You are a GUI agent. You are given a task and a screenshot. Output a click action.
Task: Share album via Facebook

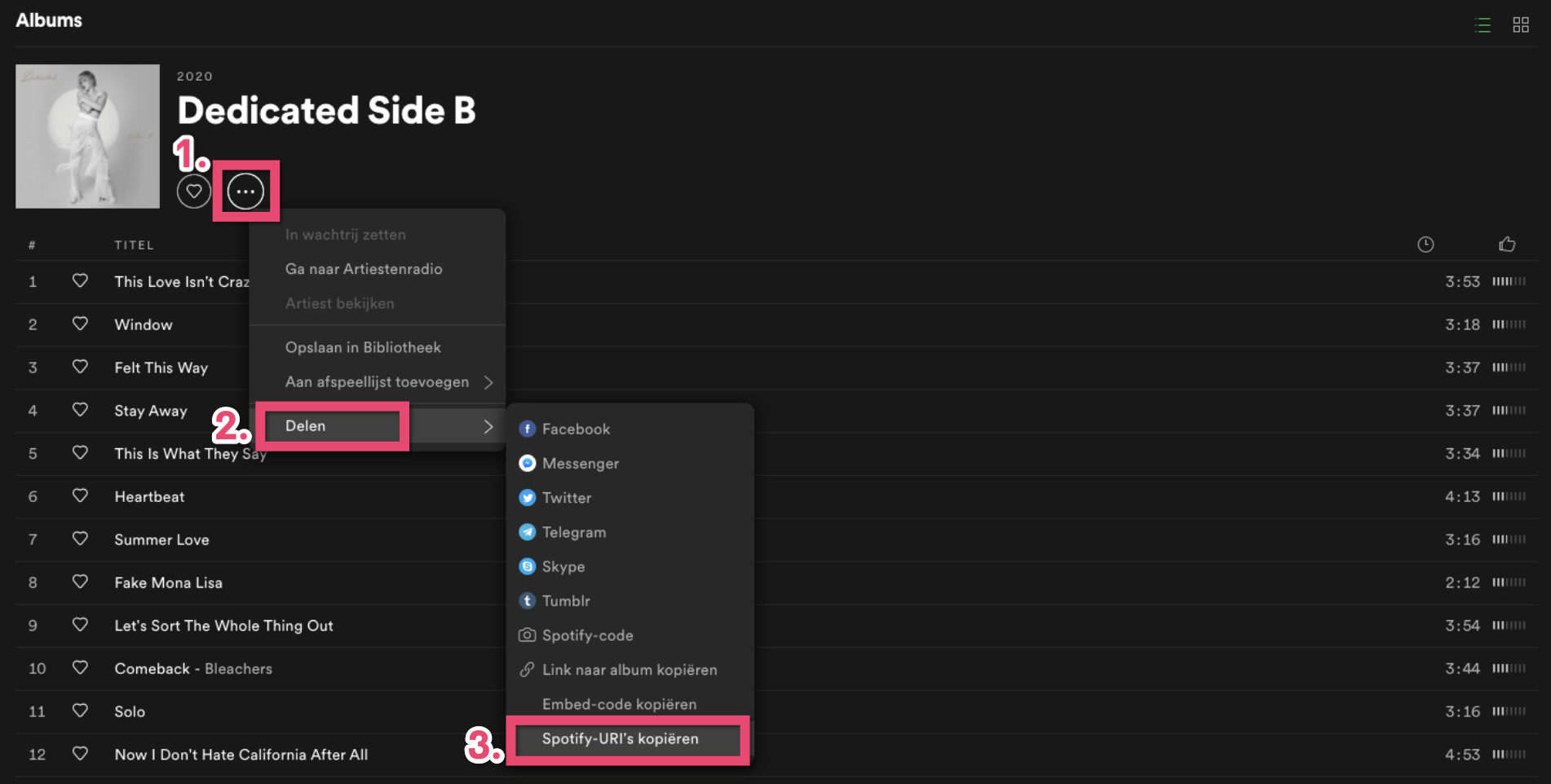(575, 429)
